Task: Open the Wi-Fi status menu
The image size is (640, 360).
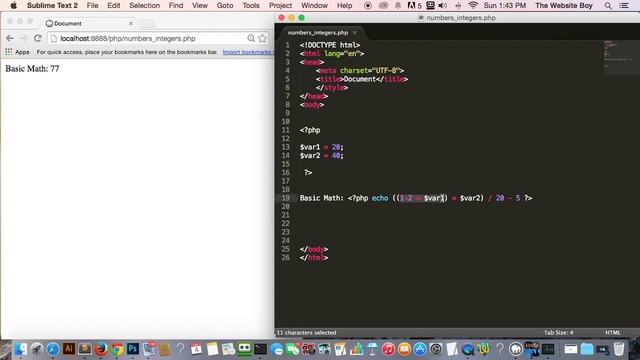Action: (473, 6)
